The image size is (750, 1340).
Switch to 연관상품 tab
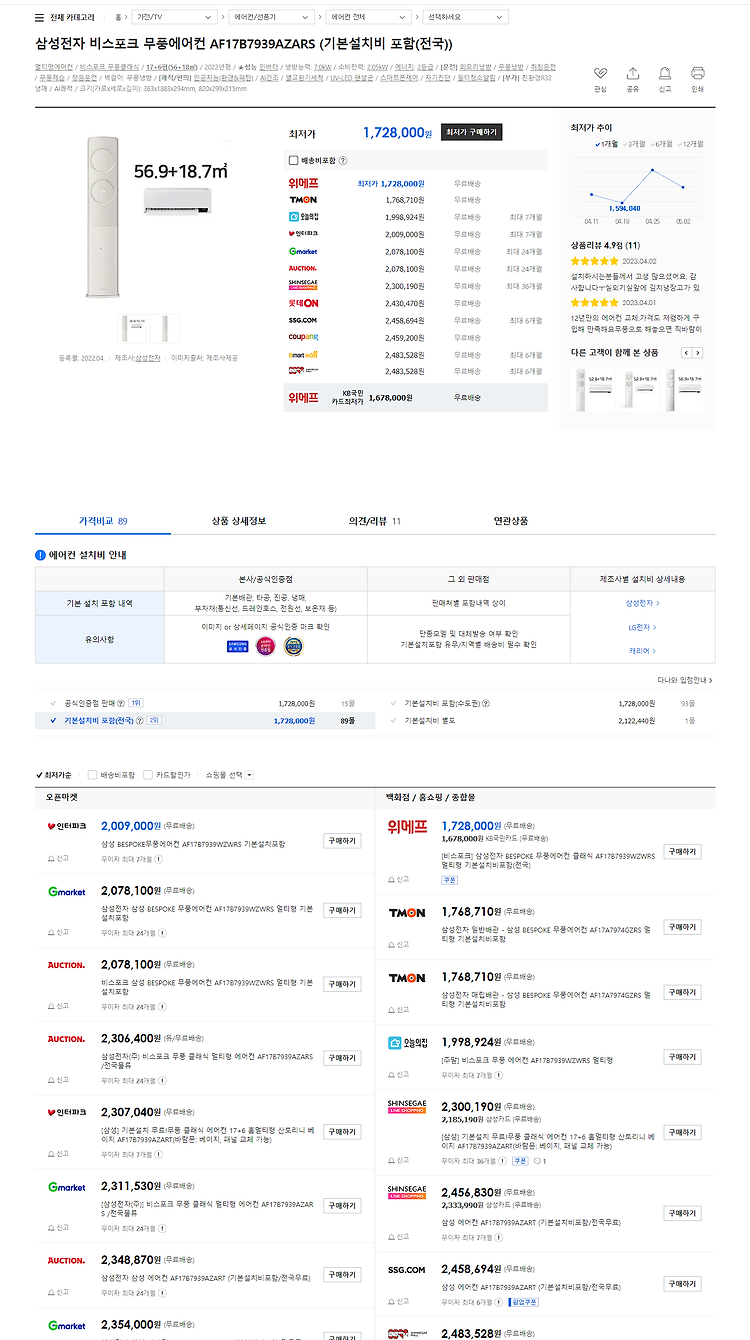click(511, 521)
